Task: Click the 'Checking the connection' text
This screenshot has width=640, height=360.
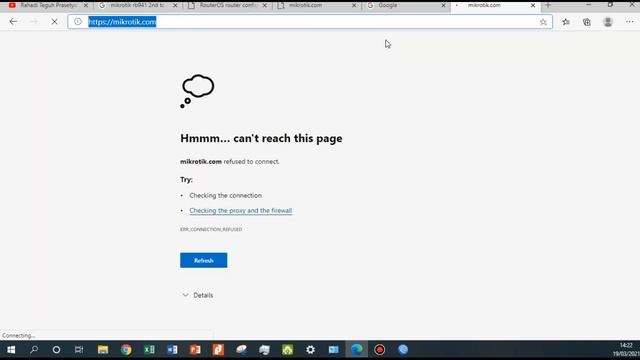Action: point(225,196)
